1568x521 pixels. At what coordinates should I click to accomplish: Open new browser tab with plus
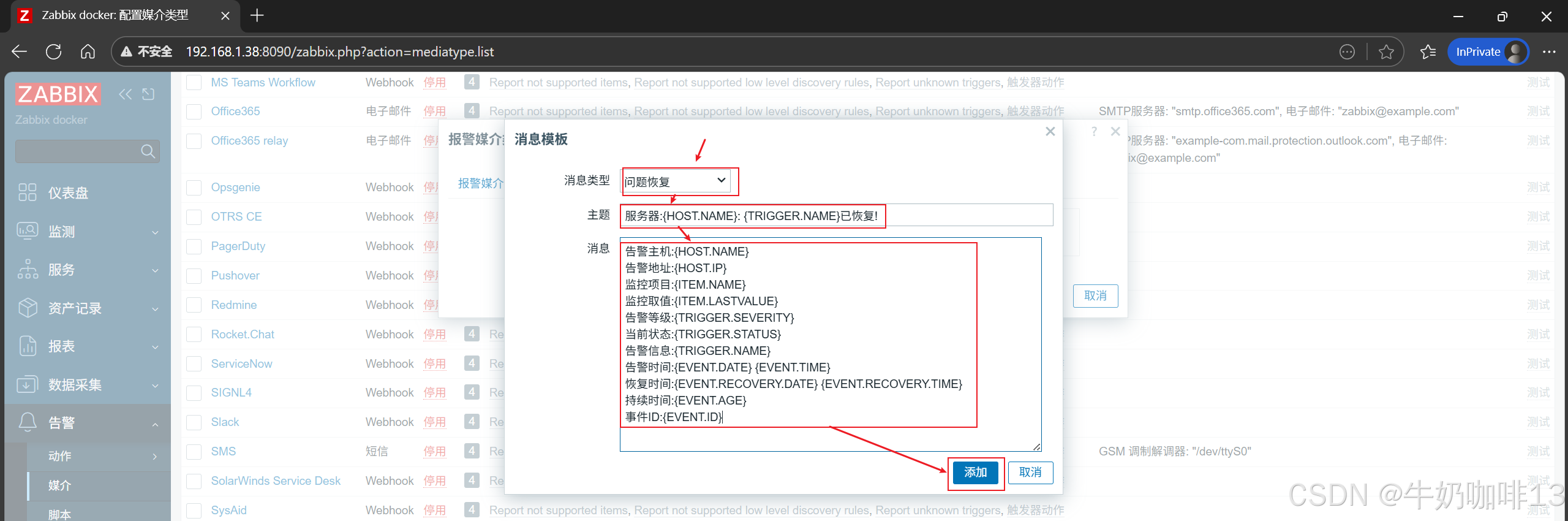click(257, 15)
